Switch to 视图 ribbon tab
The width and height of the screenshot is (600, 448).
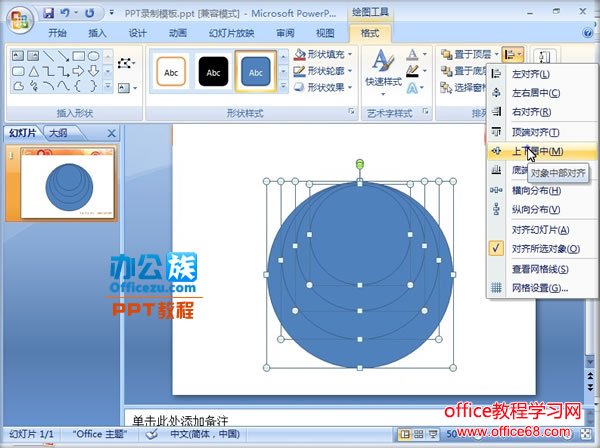click(325, 33)
